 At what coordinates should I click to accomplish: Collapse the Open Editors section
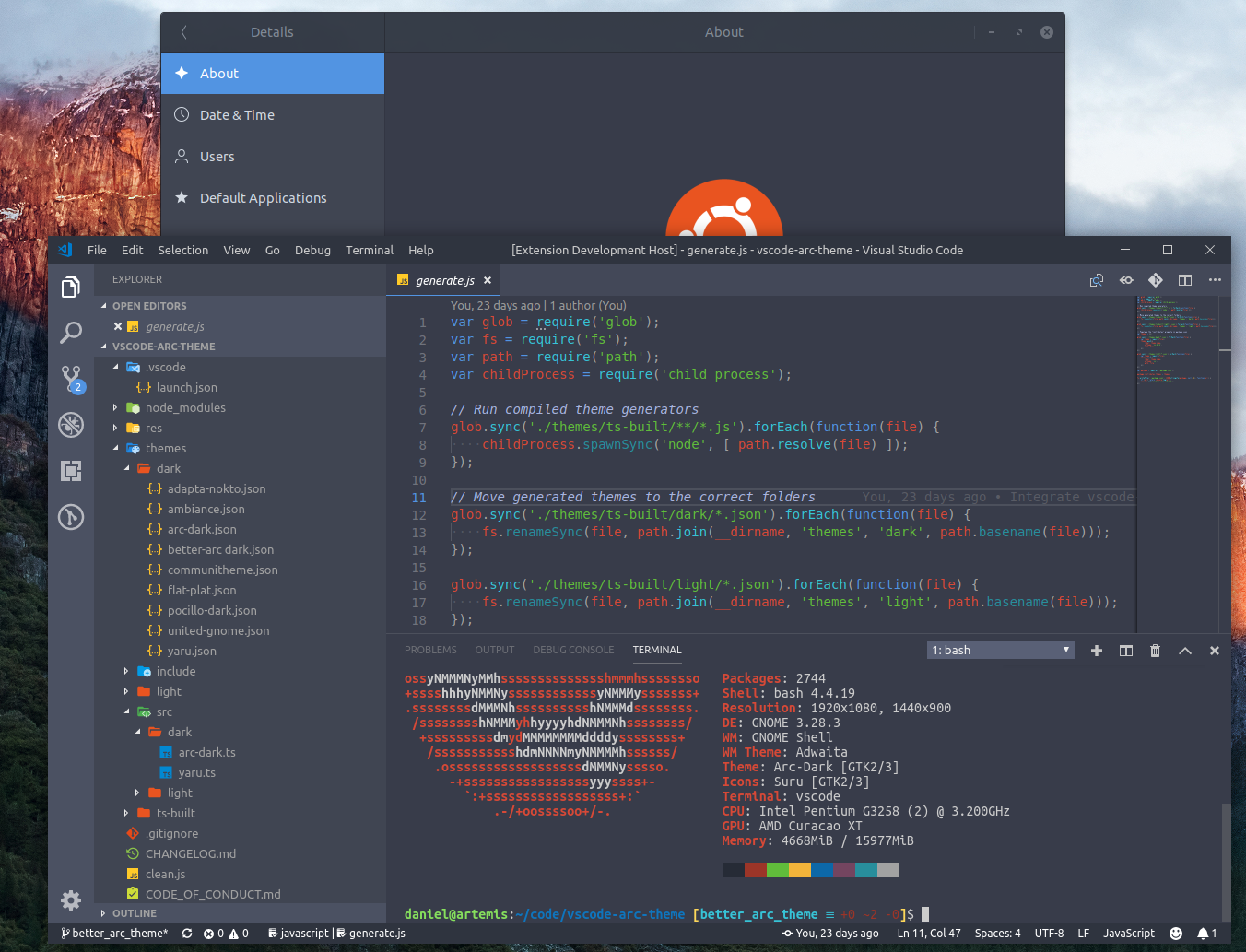click(x=241, y=306)
